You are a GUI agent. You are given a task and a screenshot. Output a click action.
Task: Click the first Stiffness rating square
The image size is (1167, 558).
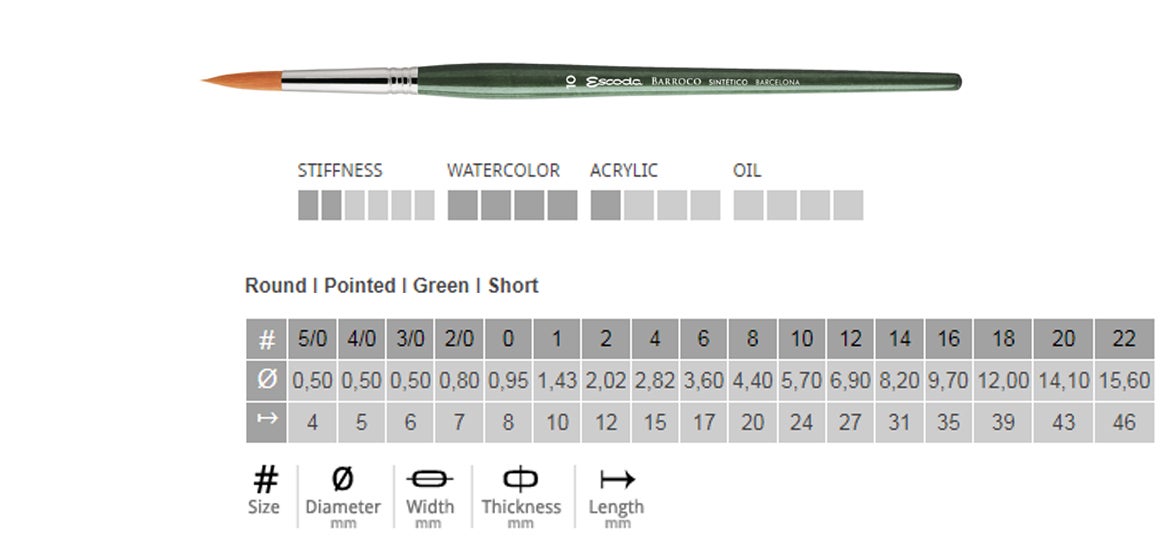pos(308,205)
